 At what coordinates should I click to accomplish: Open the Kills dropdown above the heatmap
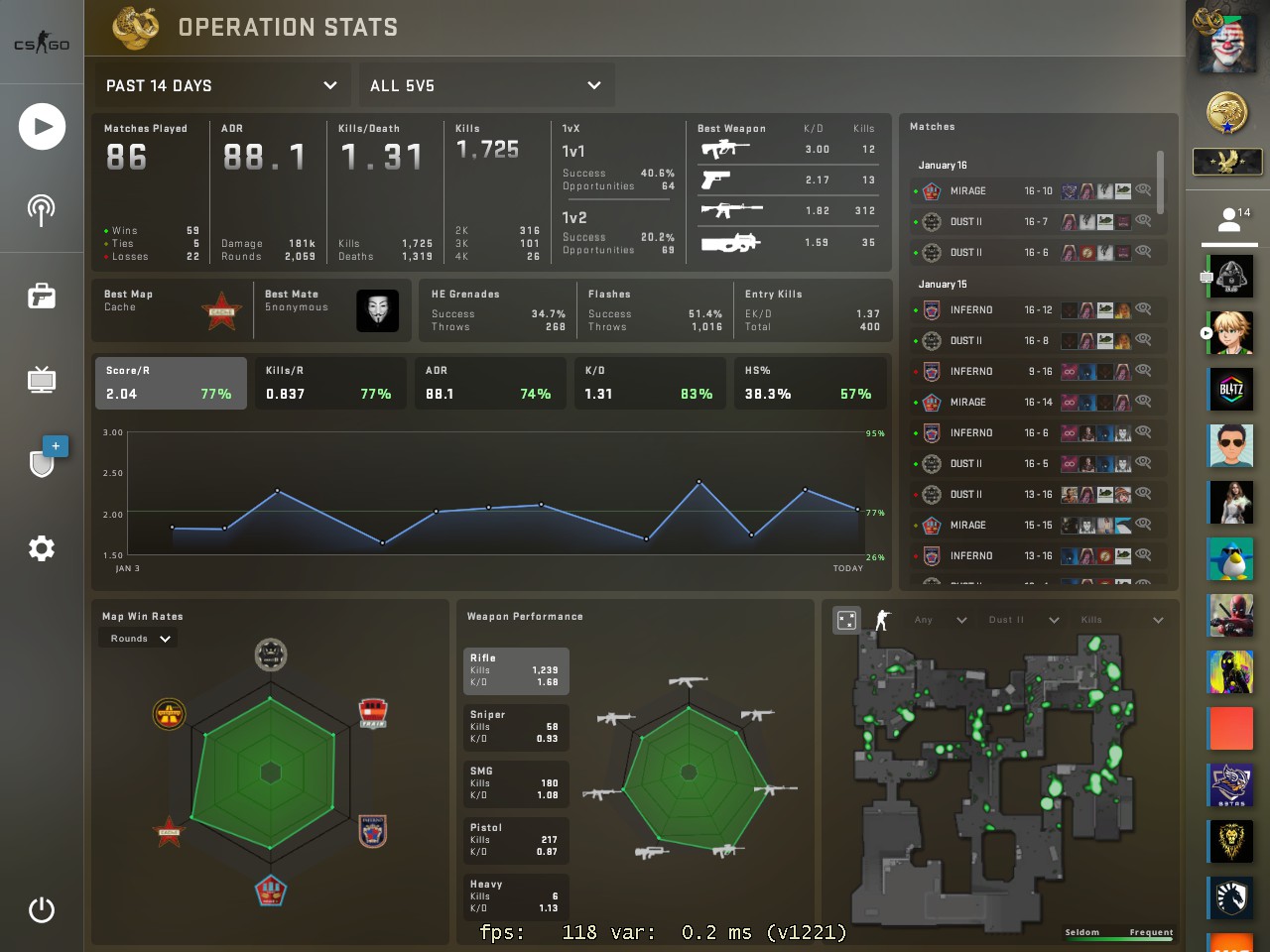(x=1122, y=620)
